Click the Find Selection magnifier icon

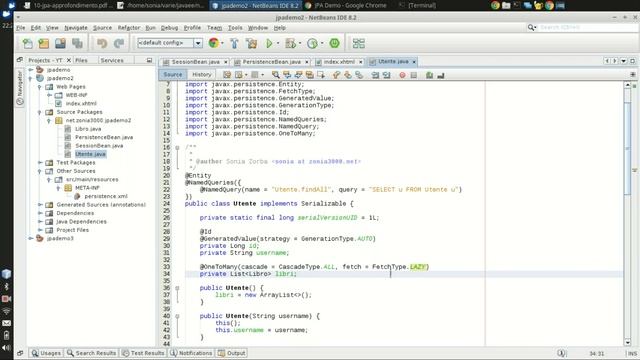[276, 75]
